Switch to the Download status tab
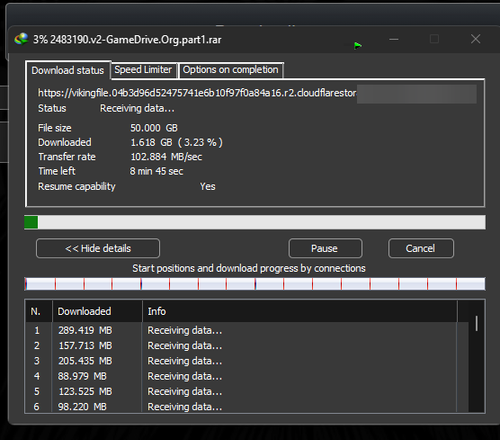 click(x=68, y=70)
